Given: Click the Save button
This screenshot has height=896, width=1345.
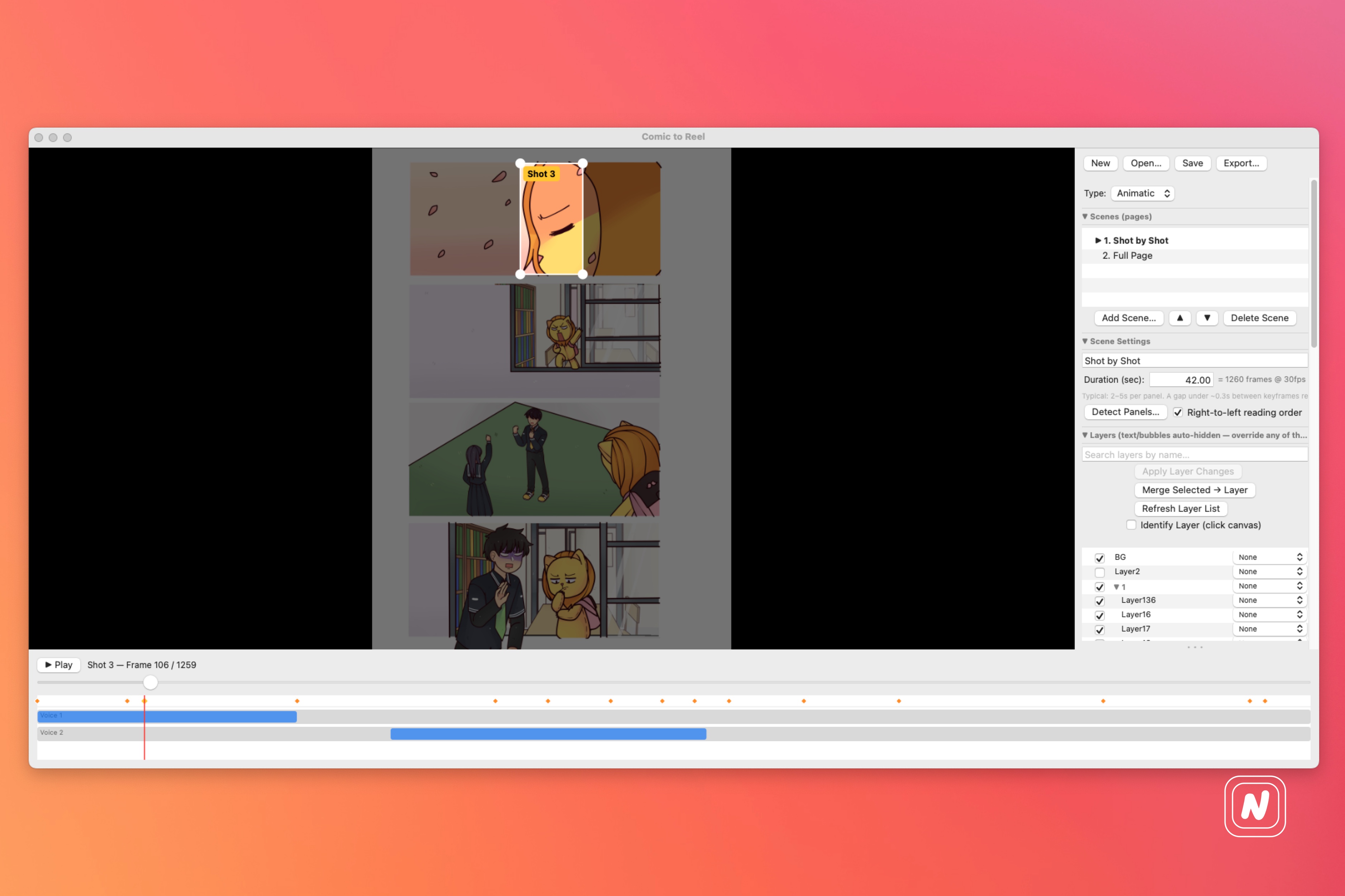Looking at the screenshot, I should 1192,163.
